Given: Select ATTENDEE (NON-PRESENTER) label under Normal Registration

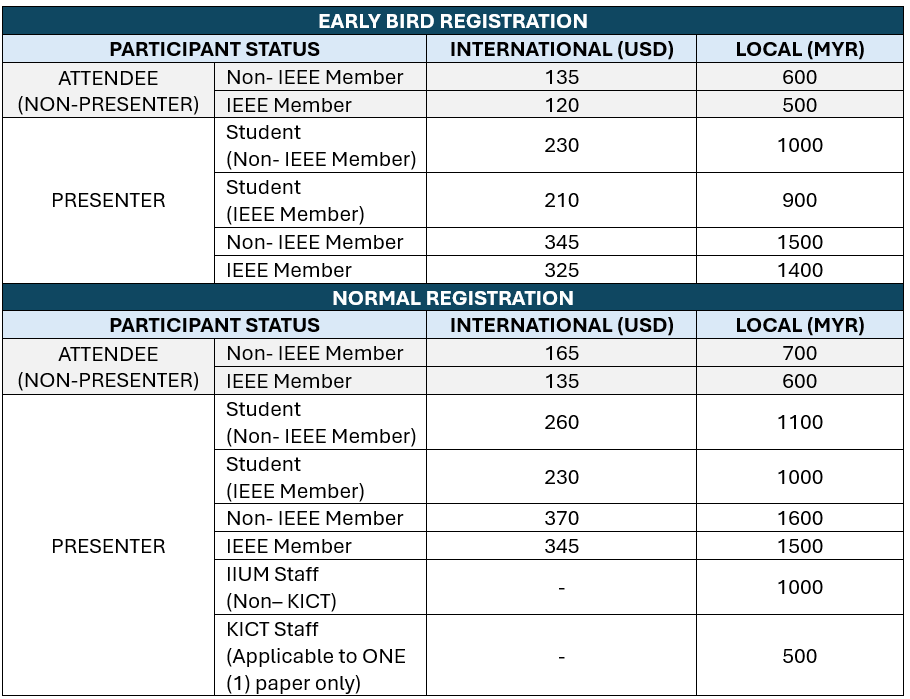Looking at the screenshot, I should [108, 367].
